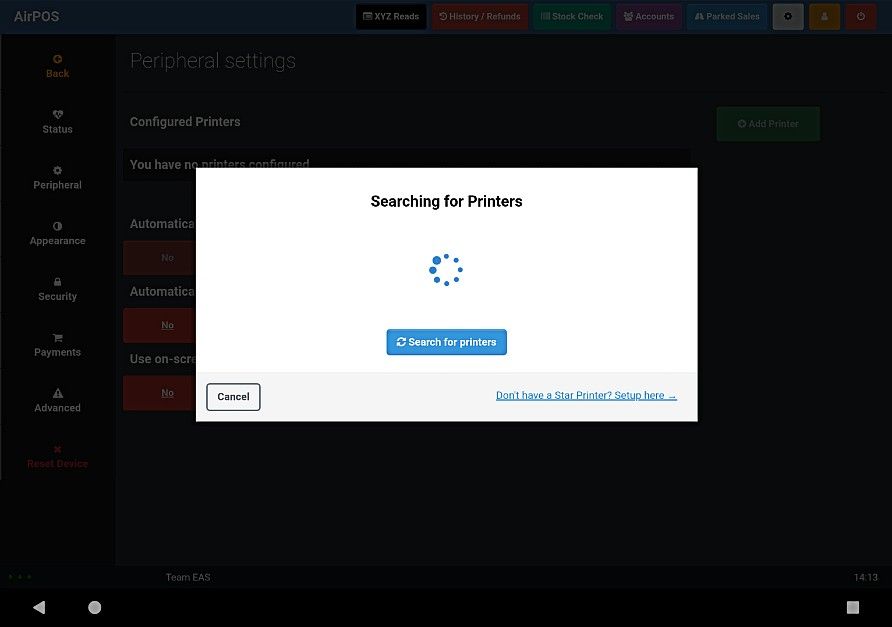Image resolution: width=892 pixels, height=627 pixels.
Task: Tap the Android back navigation button
Action: (39, 607)
